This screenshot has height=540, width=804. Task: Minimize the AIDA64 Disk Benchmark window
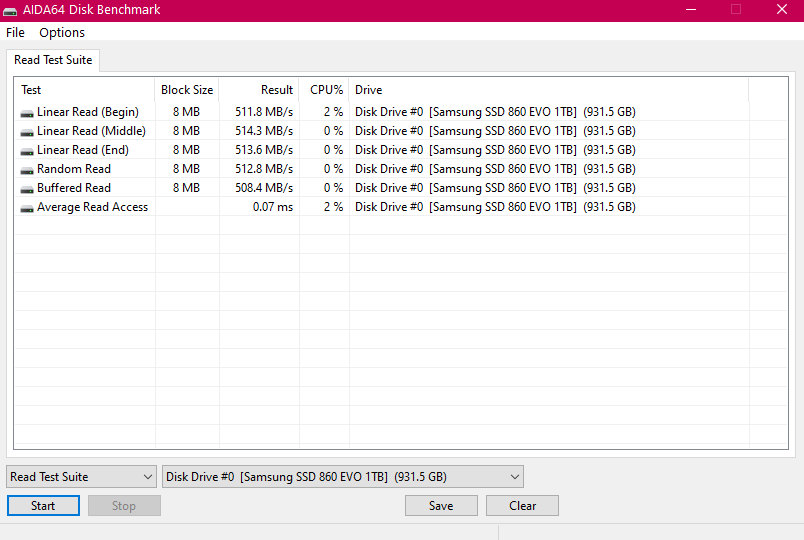[691, 10]
